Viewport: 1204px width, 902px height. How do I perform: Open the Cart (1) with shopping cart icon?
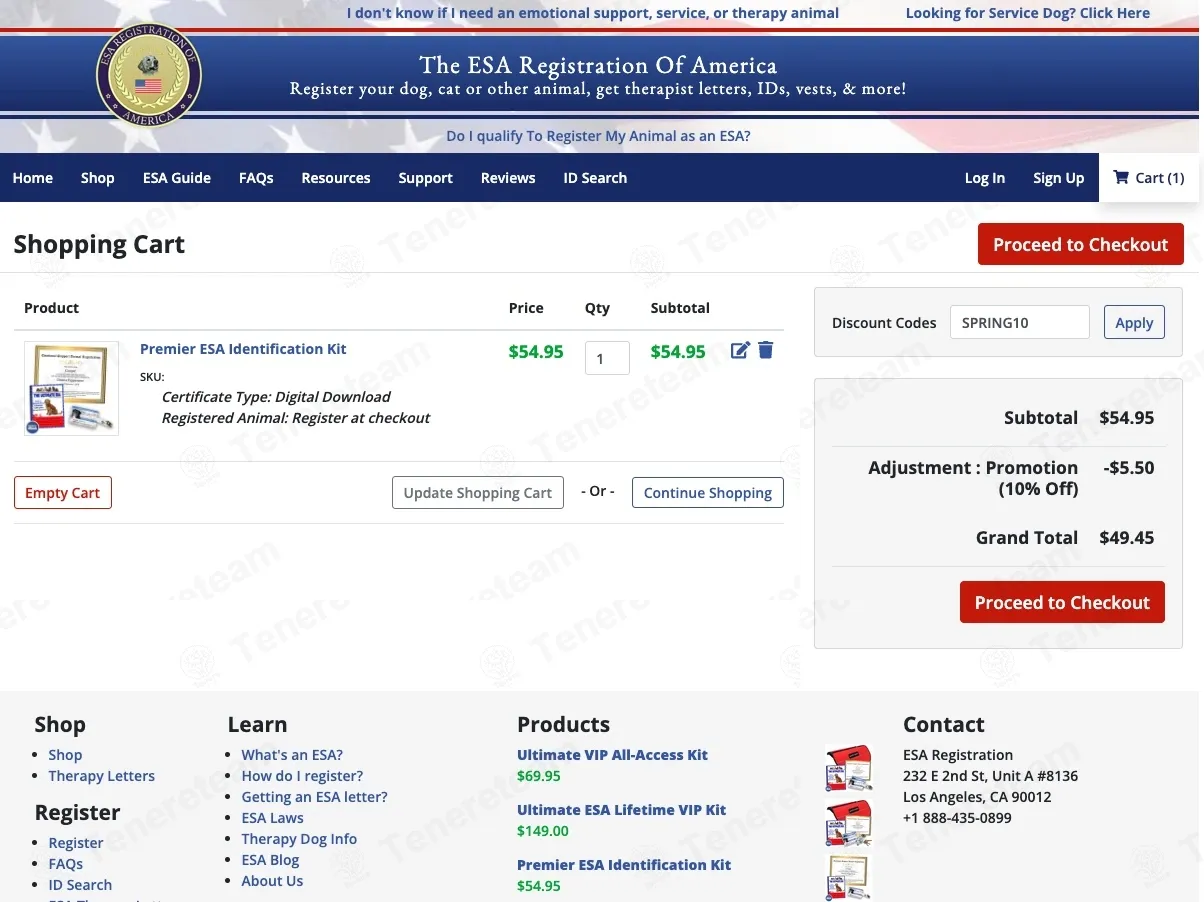coord(1149,178)
